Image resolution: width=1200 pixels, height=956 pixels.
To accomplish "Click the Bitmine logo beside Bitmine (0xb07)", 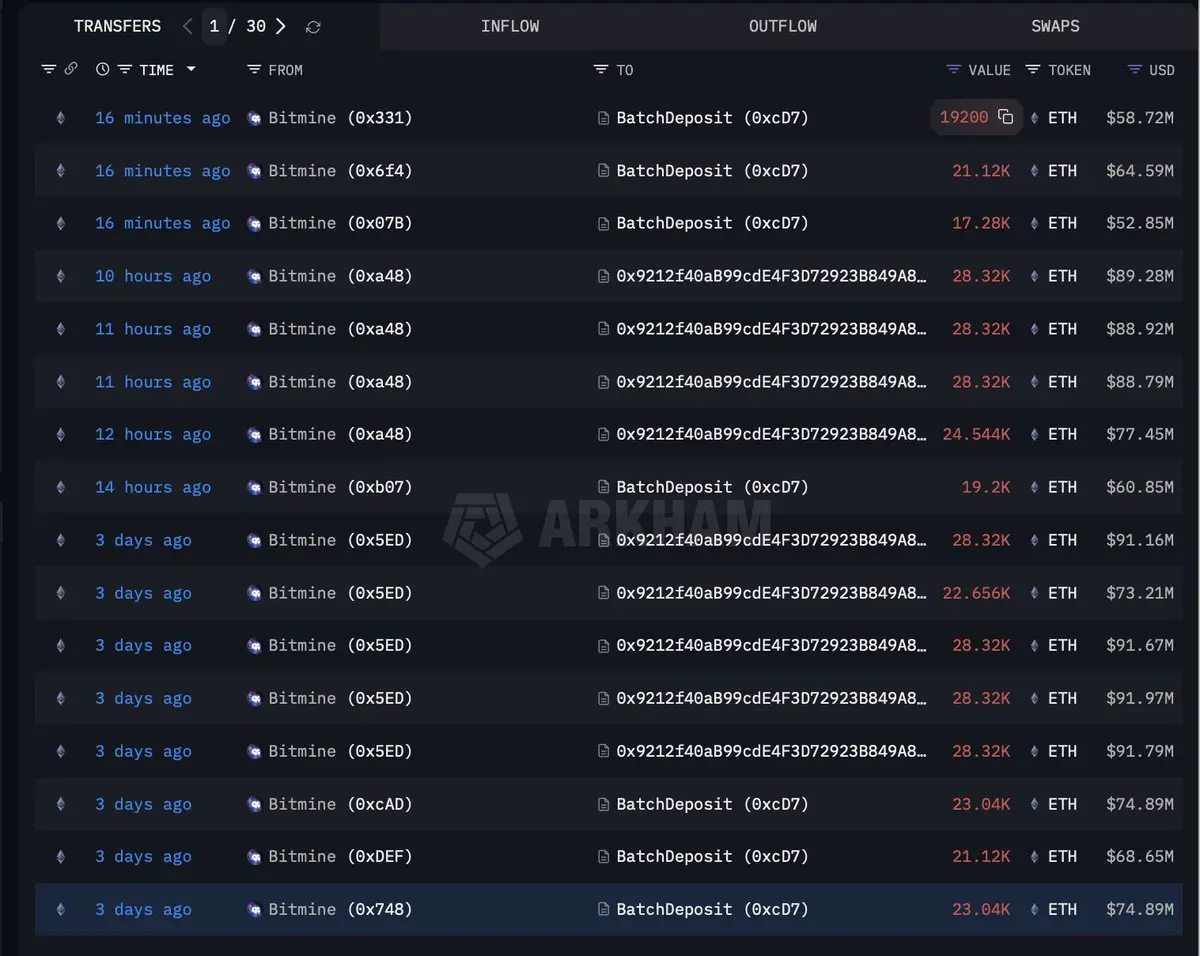I will (x=254, y=487).
